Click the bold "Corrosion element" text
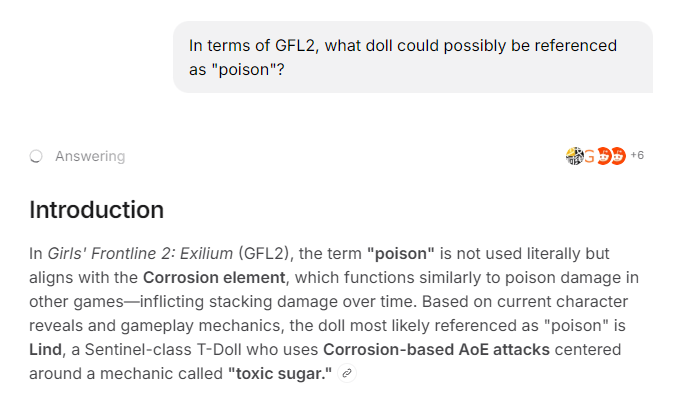Screen dimensions: 681x401 pyautogui.click(x=214, y=277)
